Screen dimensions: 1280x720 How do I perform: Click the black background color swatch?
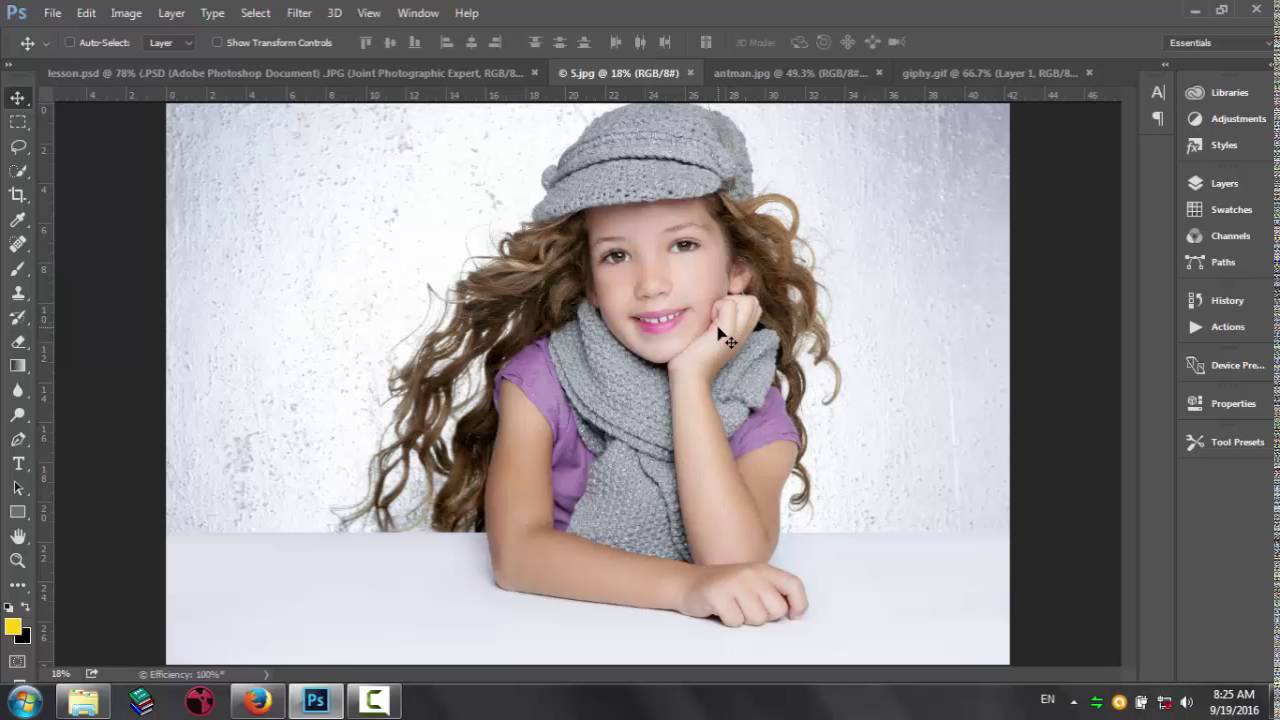click(25, 637)
